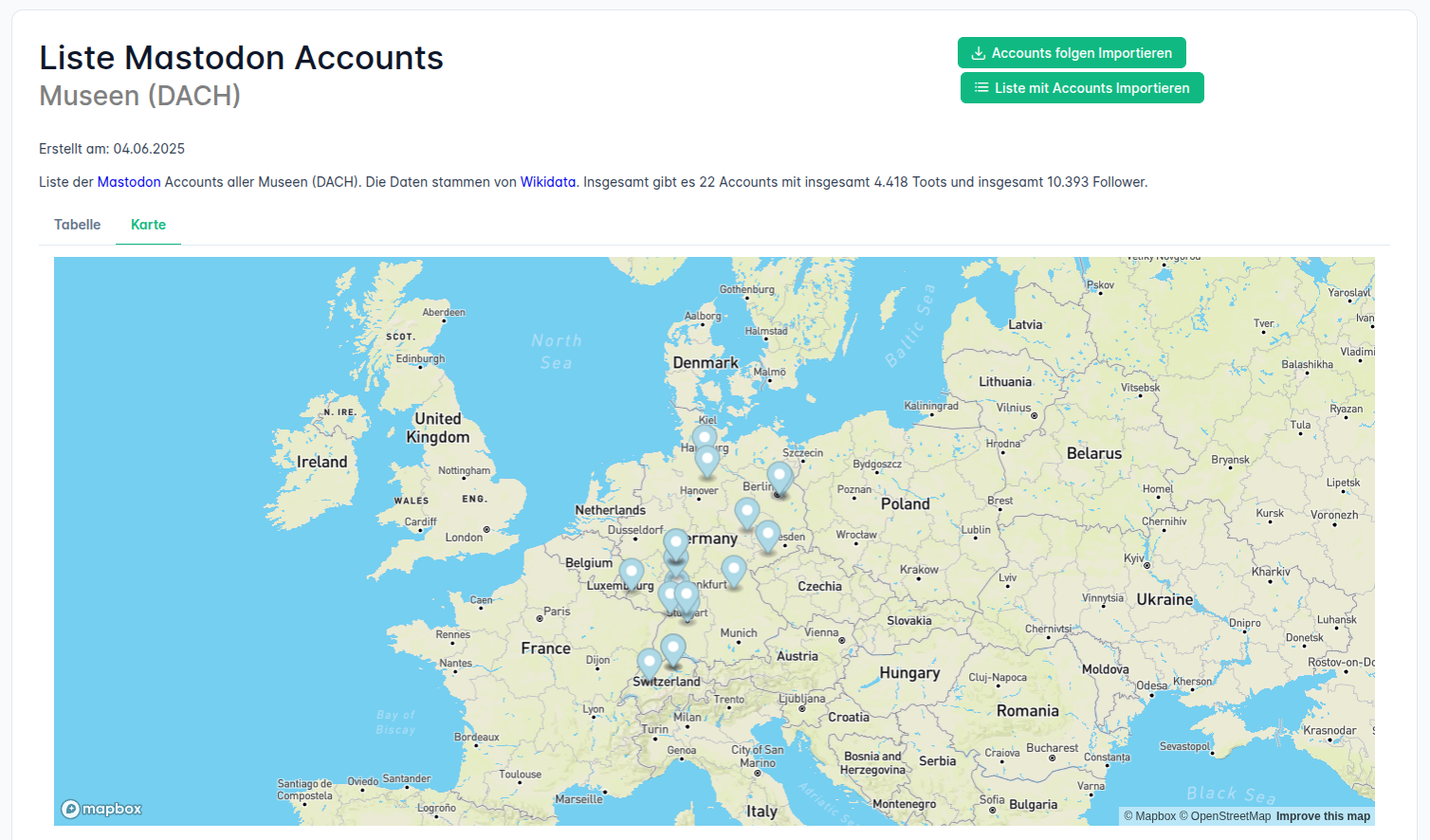Click the download icon in Accounts folgen Importieren

[x=979, y=53]
